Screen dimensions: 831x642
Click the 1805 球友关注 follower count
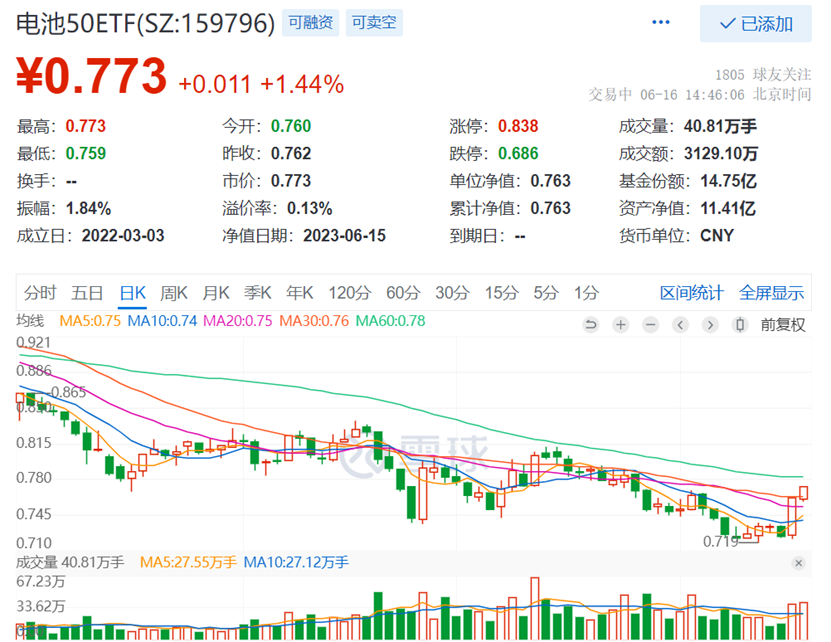[x=763, y=74]
